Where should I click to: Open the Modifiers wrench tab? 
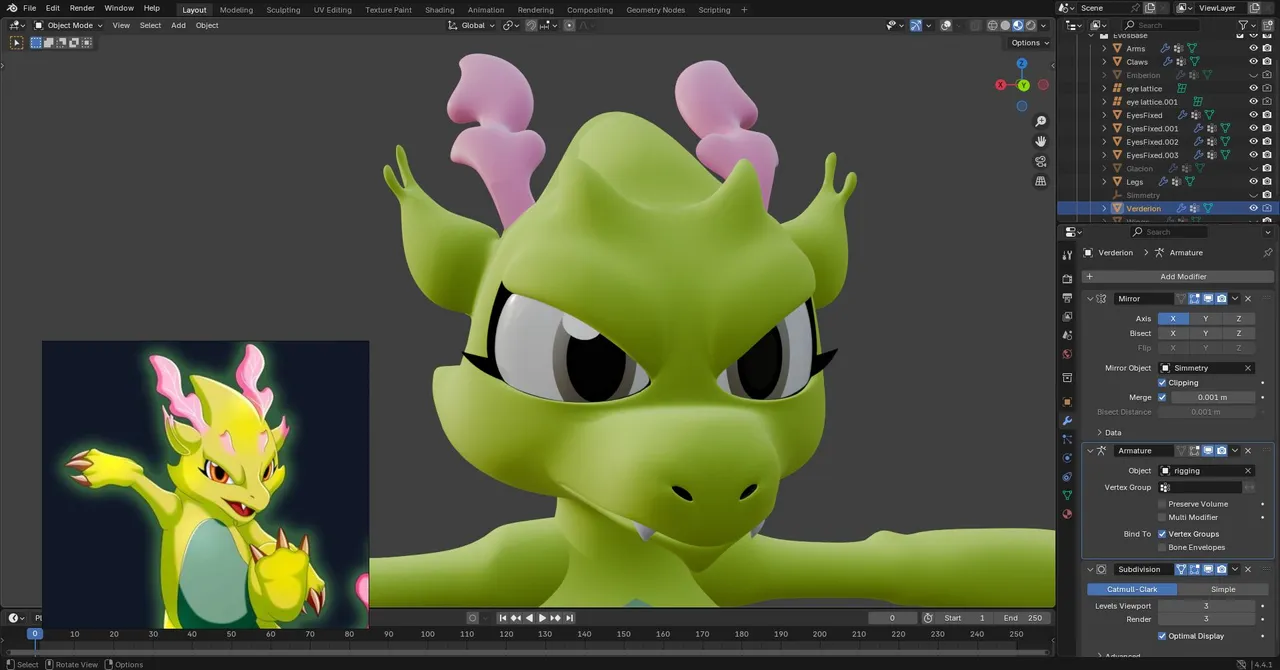click(x=1067, y=421)
